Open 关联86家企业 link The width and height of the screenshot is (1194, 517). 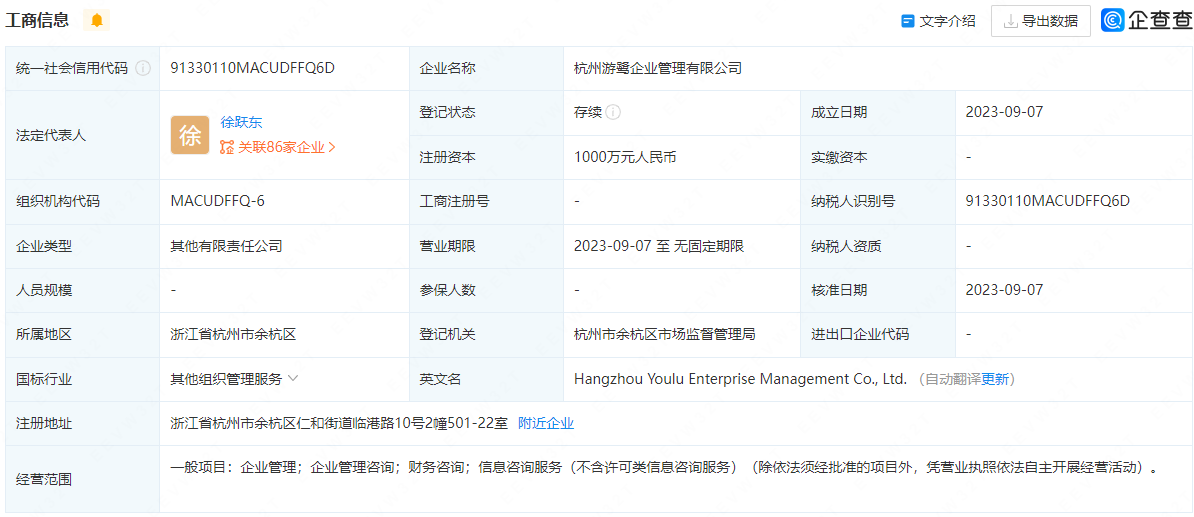click(x=278, y=148)
